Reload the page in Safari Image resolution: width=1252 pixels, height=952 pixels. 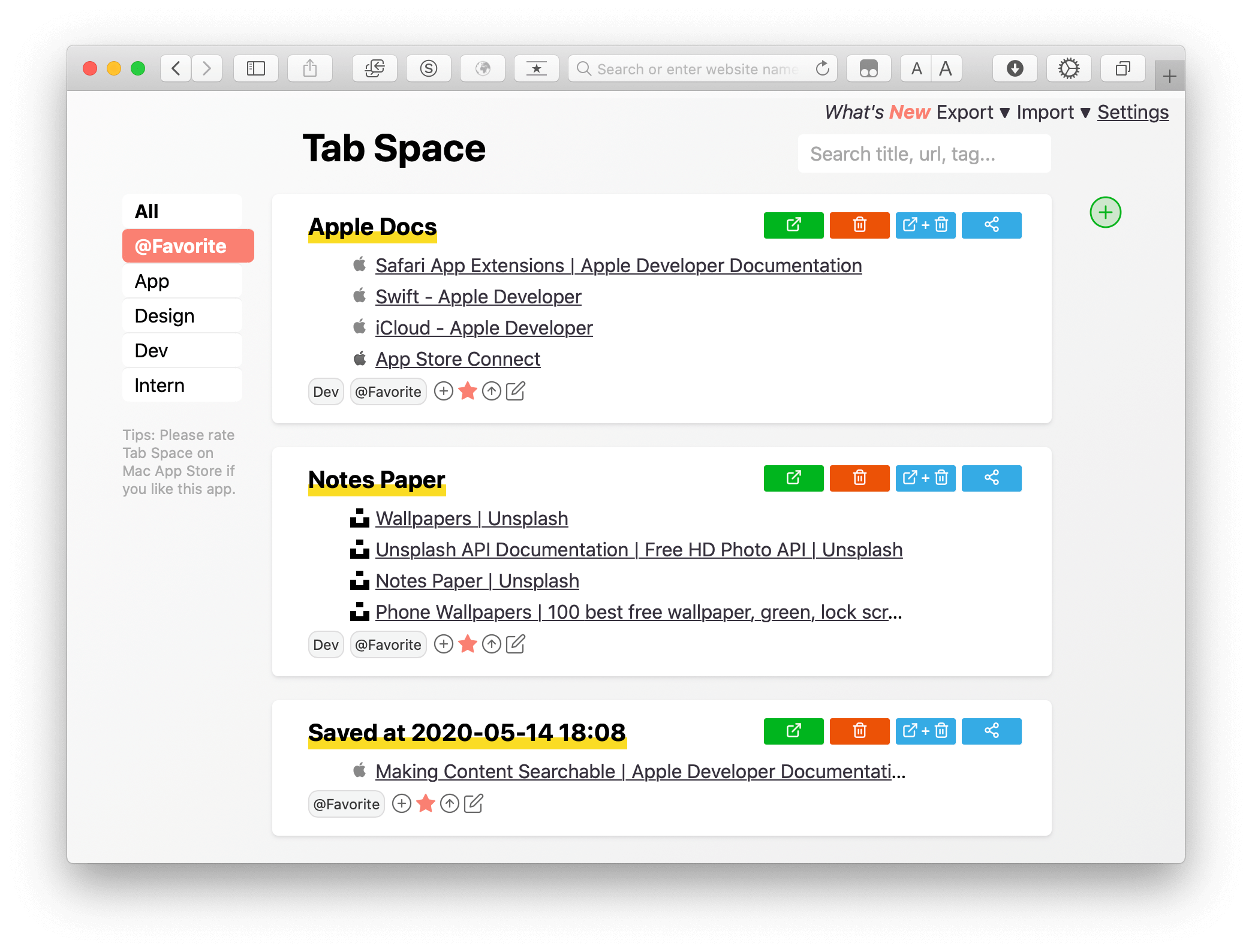[823, 69]
